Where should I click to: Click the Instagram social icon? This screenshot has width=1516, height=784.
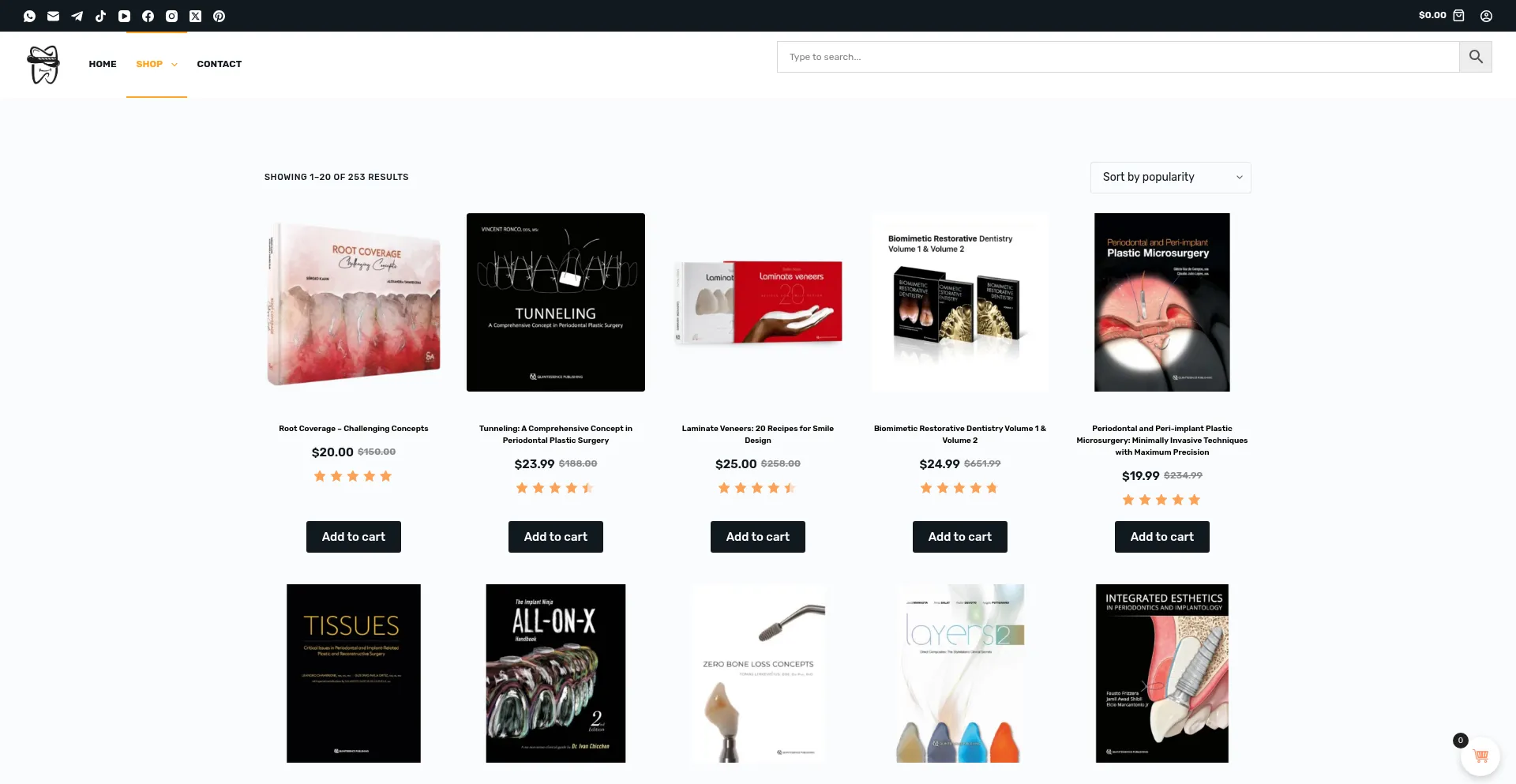171,16
